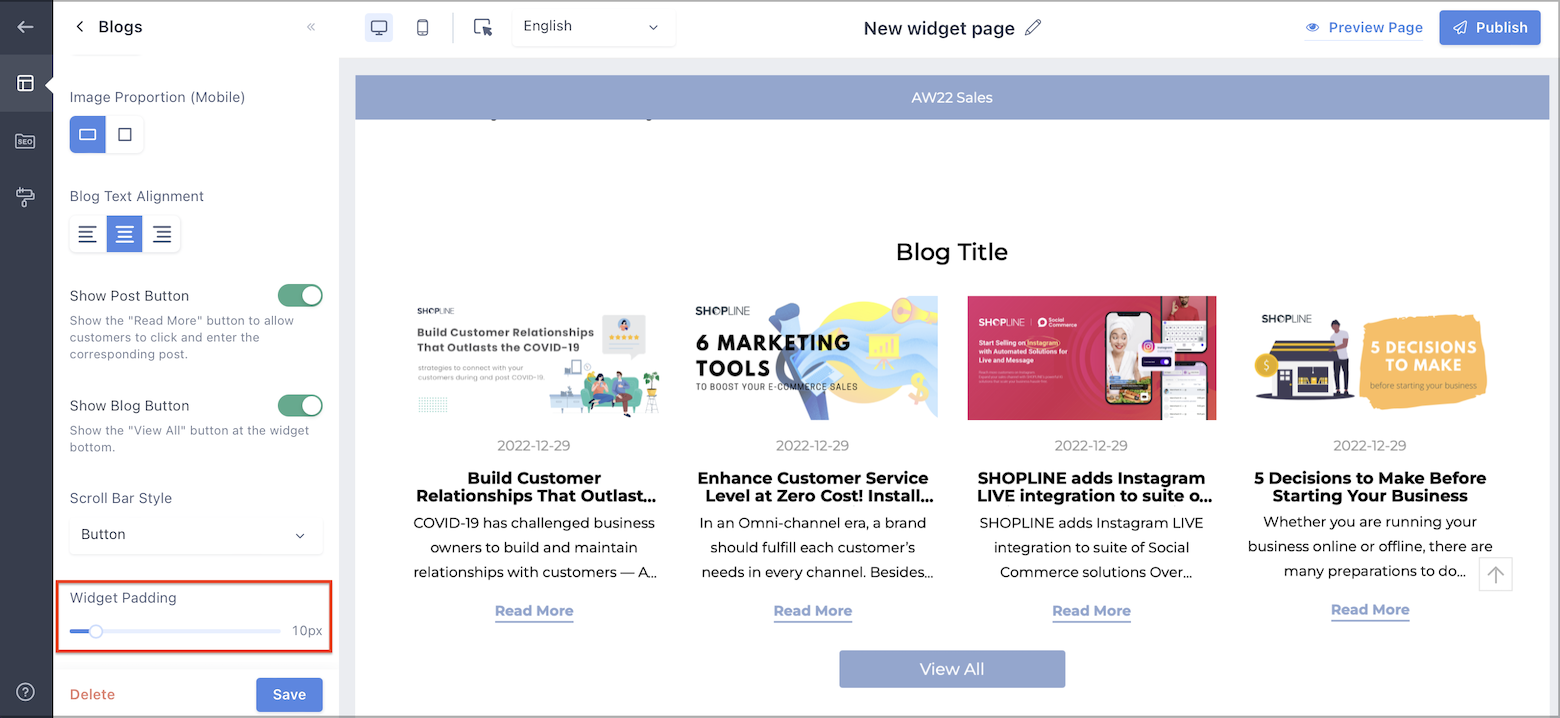Toggle Show Post Button switch
The height and width of the screenshot is (718, 1560).
tap(300, 295)
